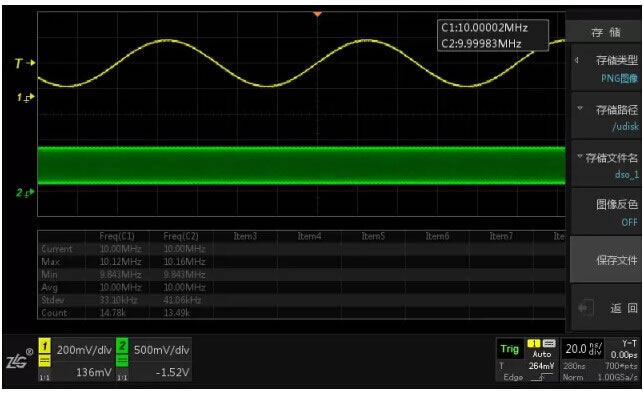The image size is (643, 393).
Task: Click channel 1 DC coupling icon
Action: tap(44, 361)
